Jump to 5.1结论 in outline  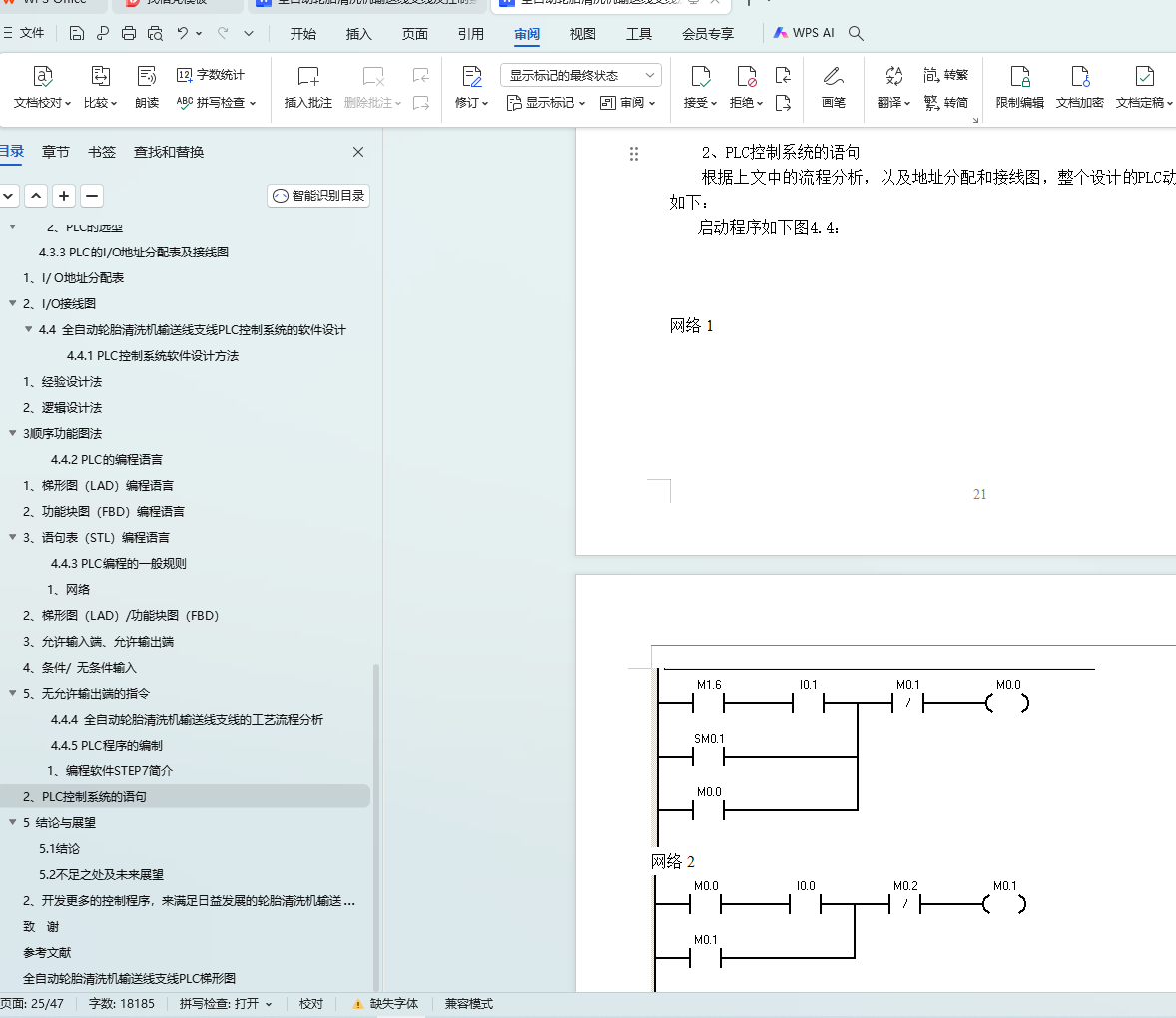[x=59, y=848]
